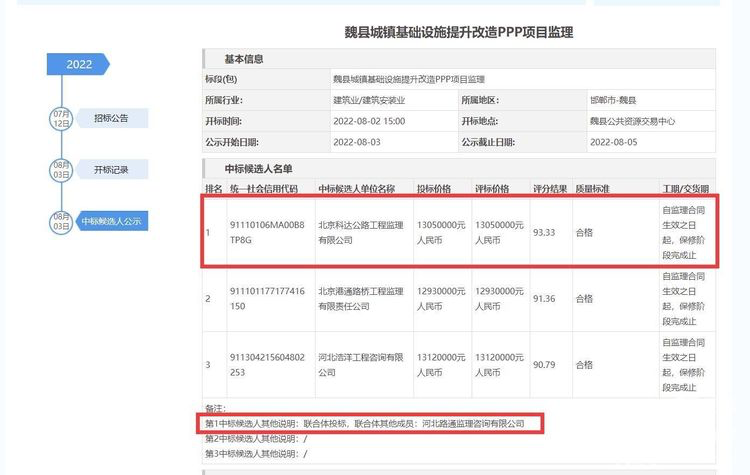The image size is (750, 475).
Task: Select the 中标候选人公示 timeline entry
Action: coord(112,221)
